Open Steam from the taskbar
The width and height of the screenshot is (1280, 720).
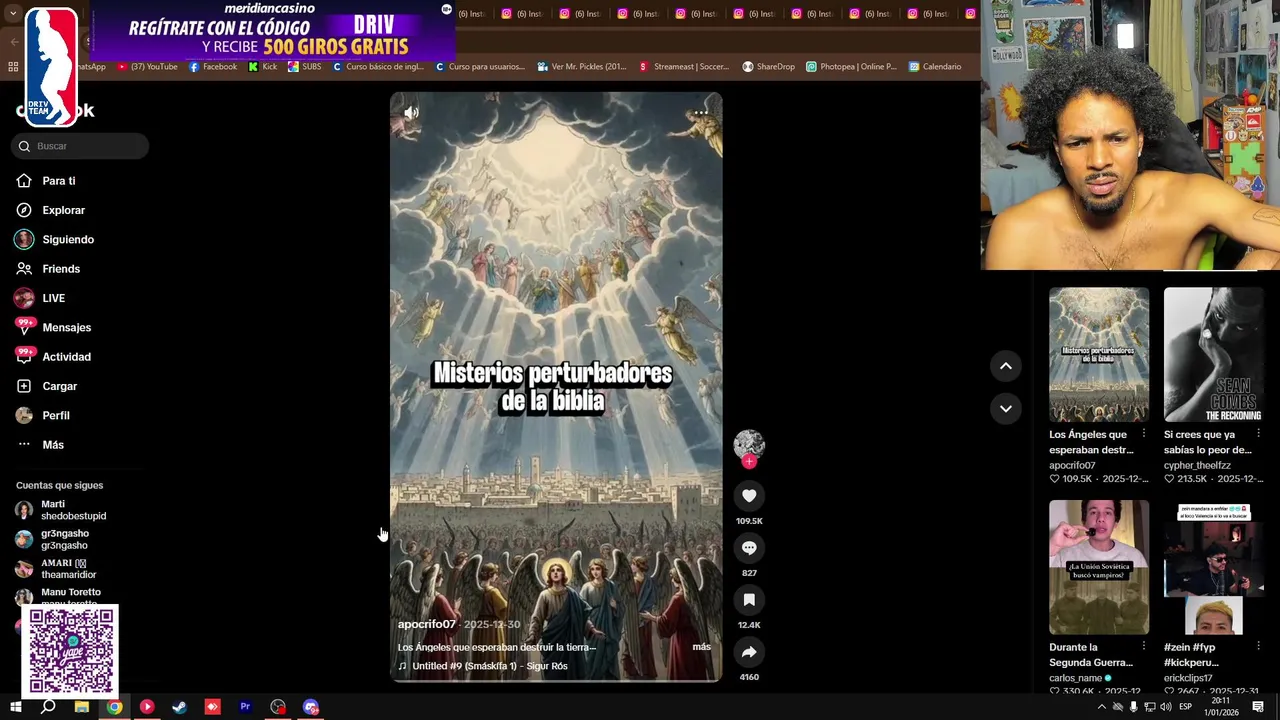tap(179, 707)
